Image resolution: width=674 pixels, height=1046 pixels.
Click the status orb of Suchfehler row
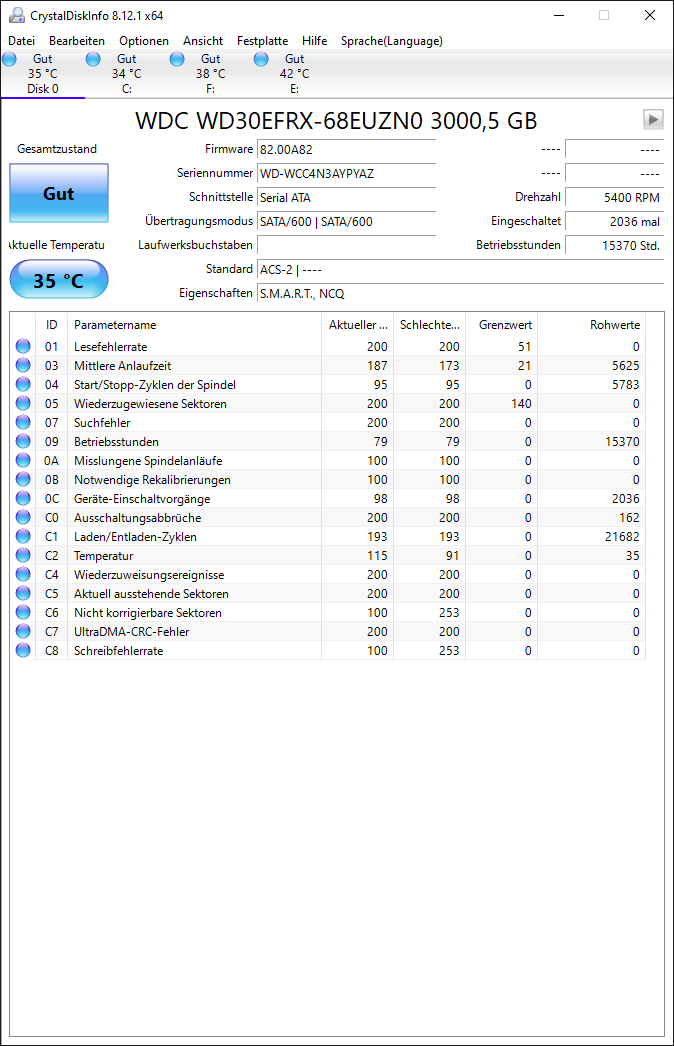click(x=23, y=422)
